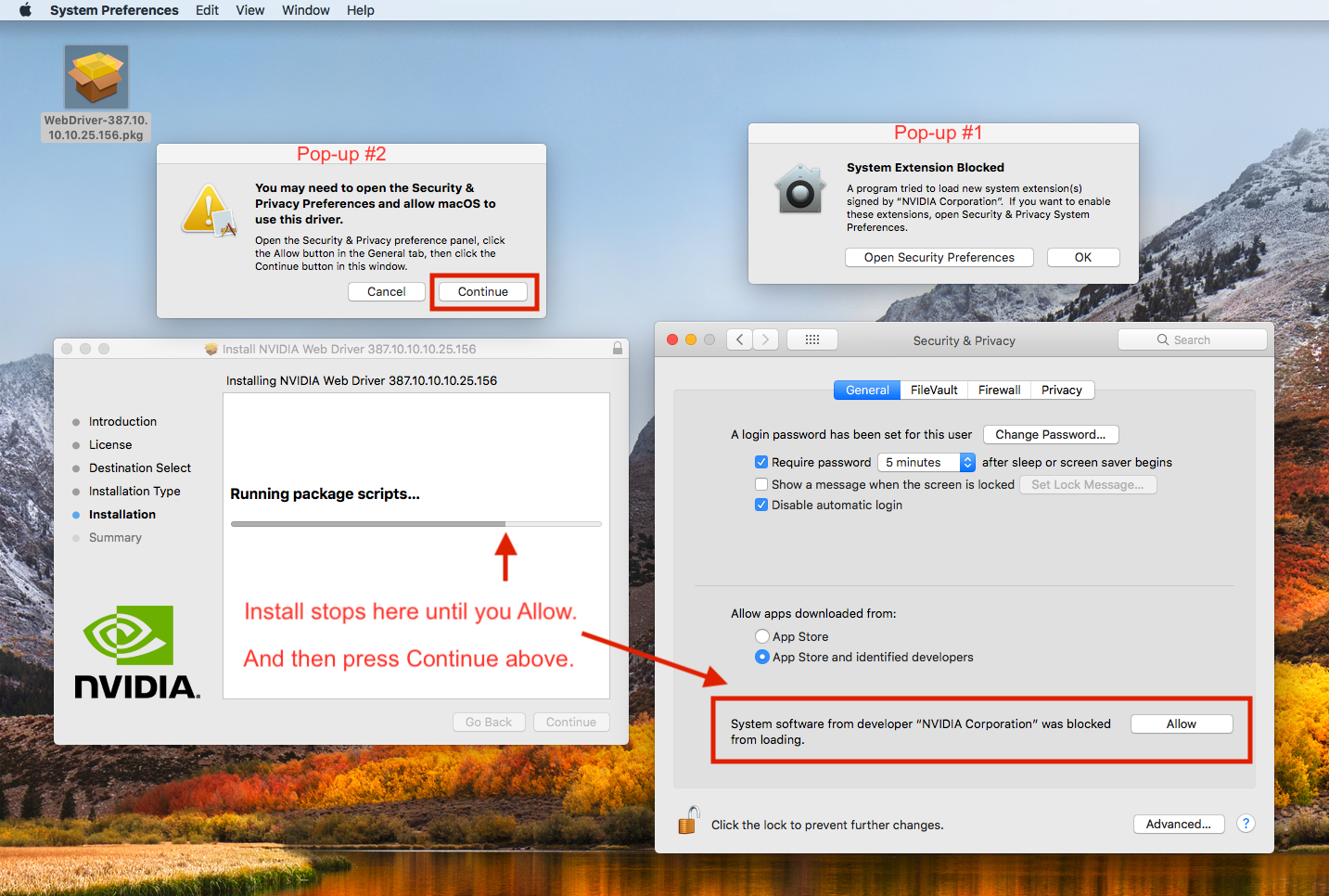Viewport: 1329px width, 896px height.
Task: Minimize the Security & Privacy window
Action: [691, 339]
